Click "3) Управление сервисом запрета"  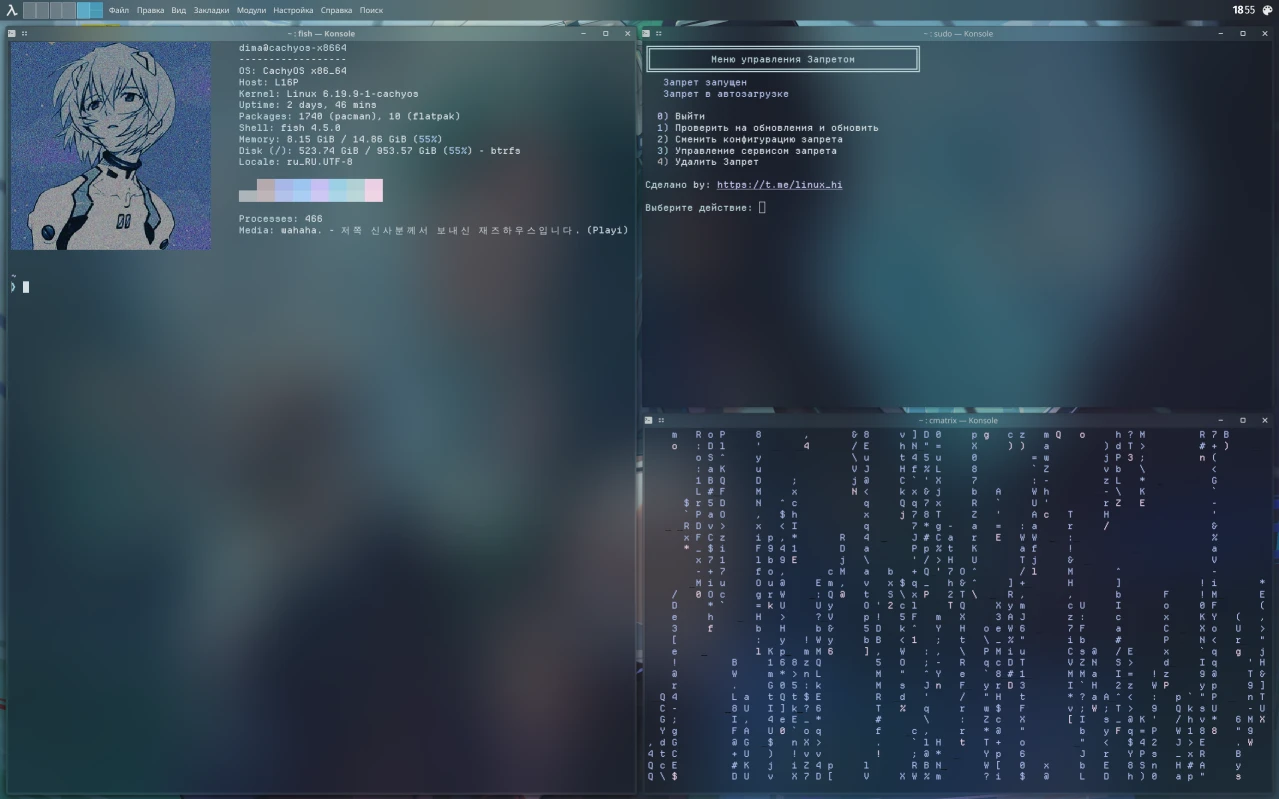click(747, 150)
